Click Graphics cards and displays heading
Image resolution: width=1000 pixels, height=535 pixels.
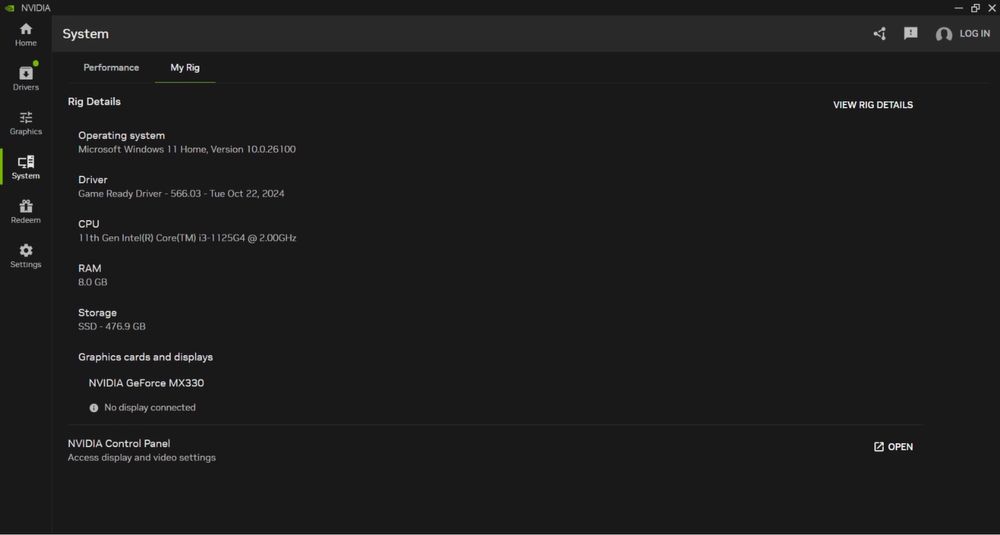point(145,357)
